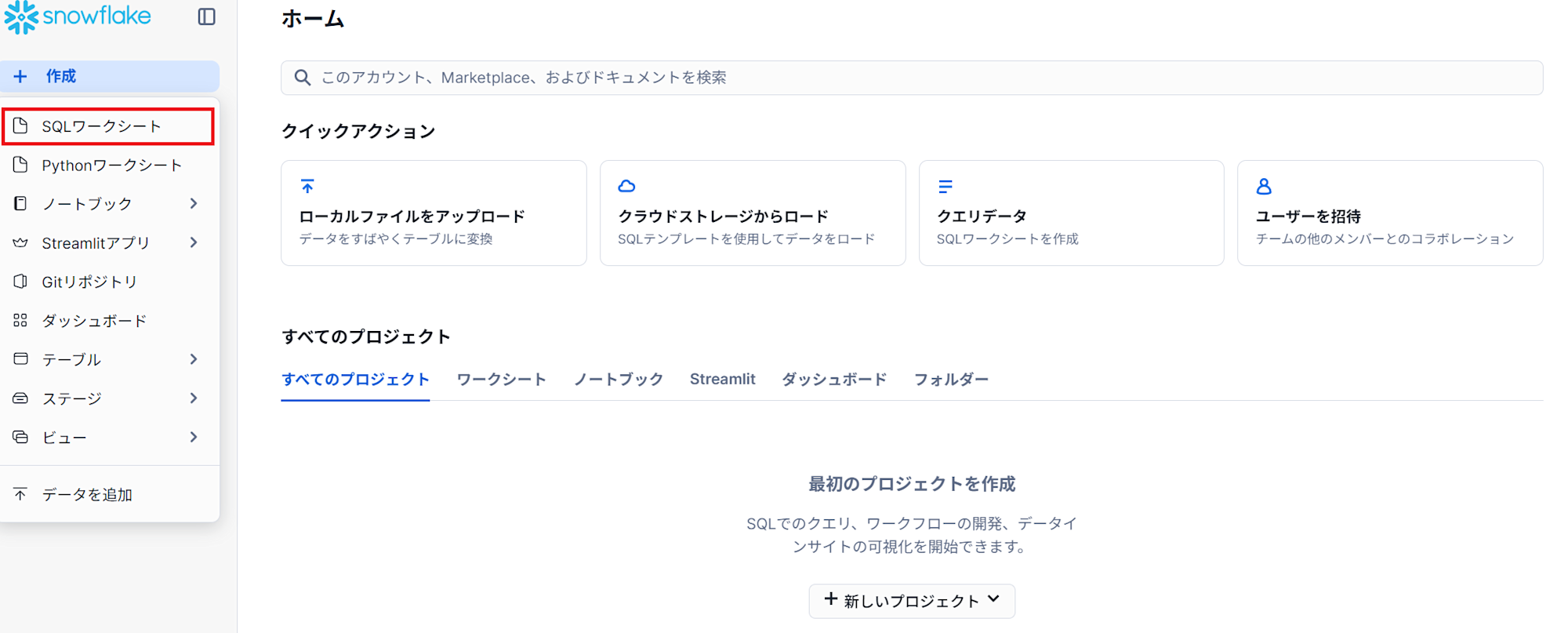Click the 最初のプロジェクトを作成 text
The image size is (1568, 633).
click(x=912, y=484)
